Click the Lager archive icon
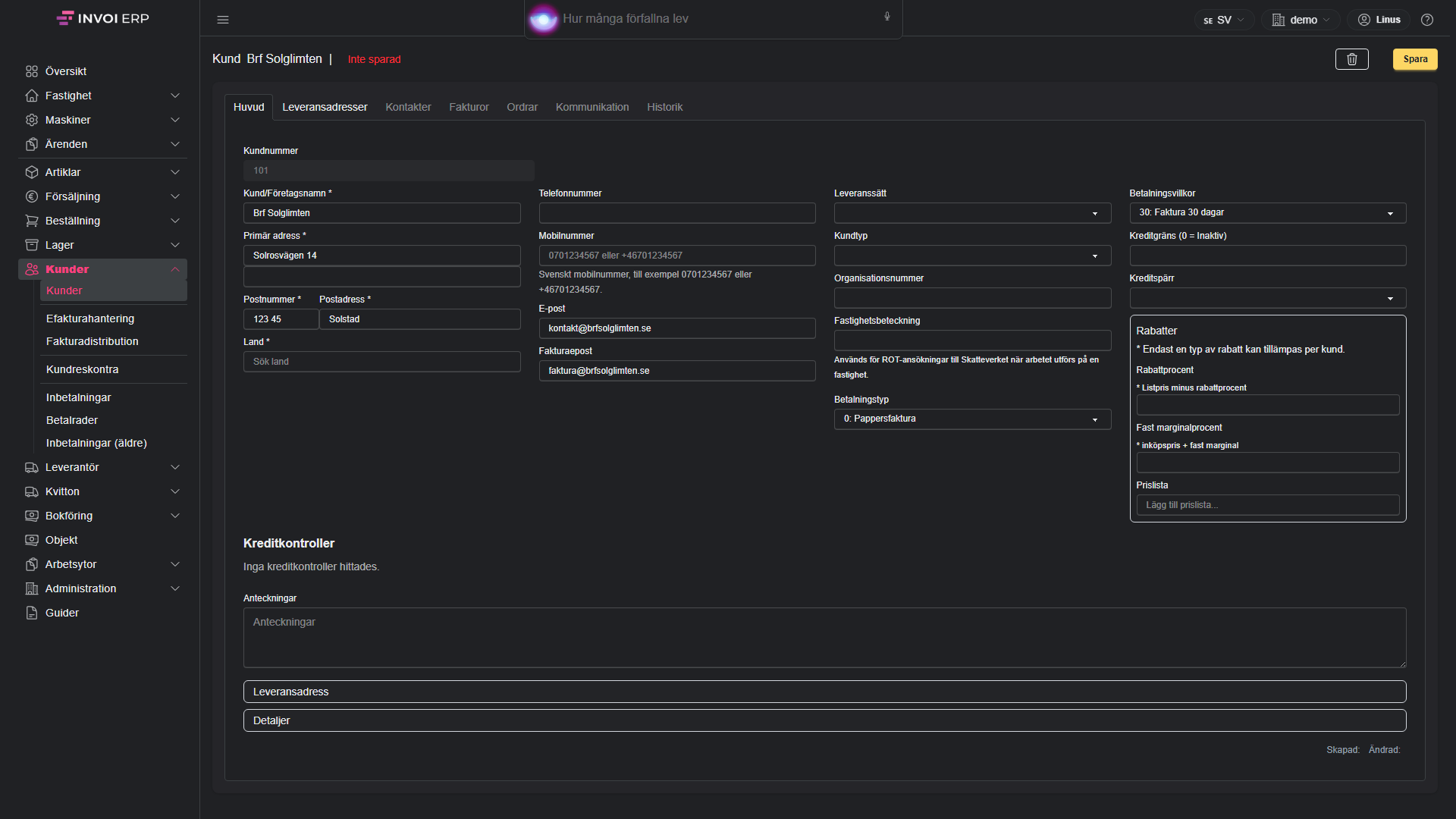 (32, 245)
